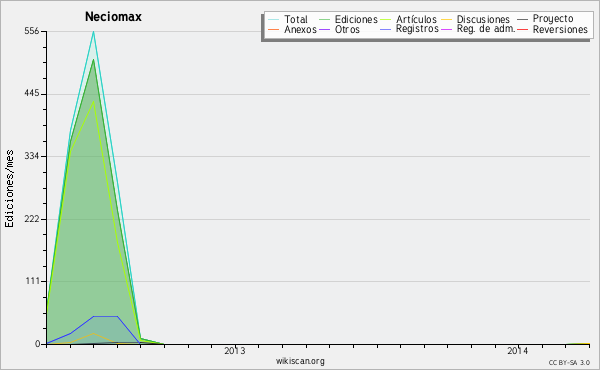Viewport: 600px width, 370px height.
Task: Select the Anexos legend entry
Action: pos(300,29)
